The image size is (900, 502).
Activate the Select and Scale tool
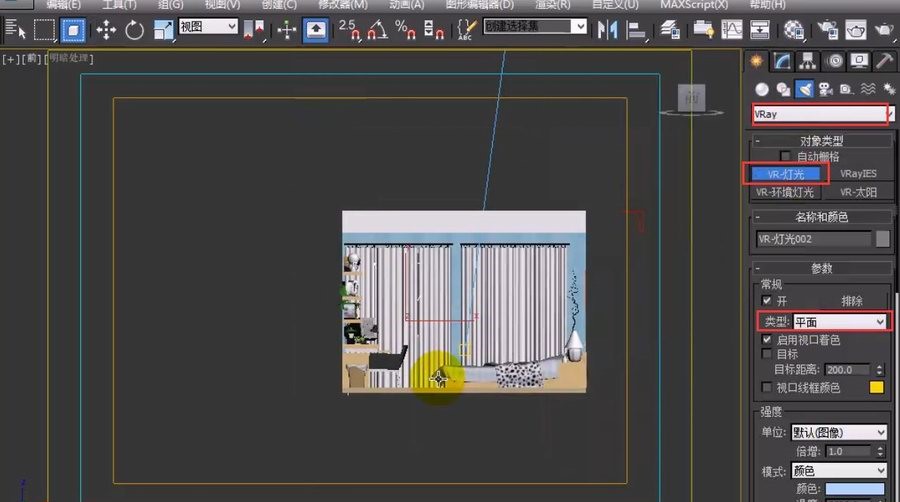pyautogui.click(x=164, y=29)
